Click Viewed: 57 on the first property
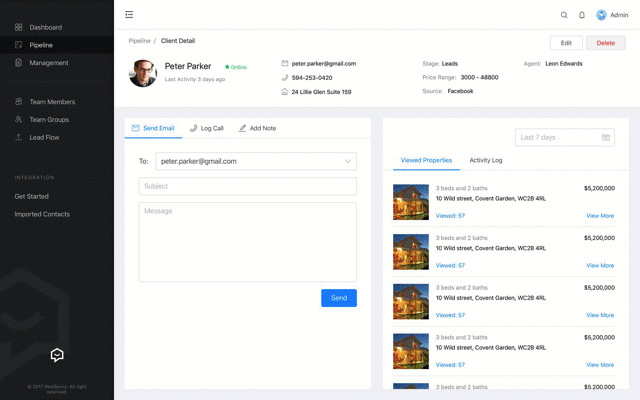This screenshot has height=400, width=640. tap(450, 216)
